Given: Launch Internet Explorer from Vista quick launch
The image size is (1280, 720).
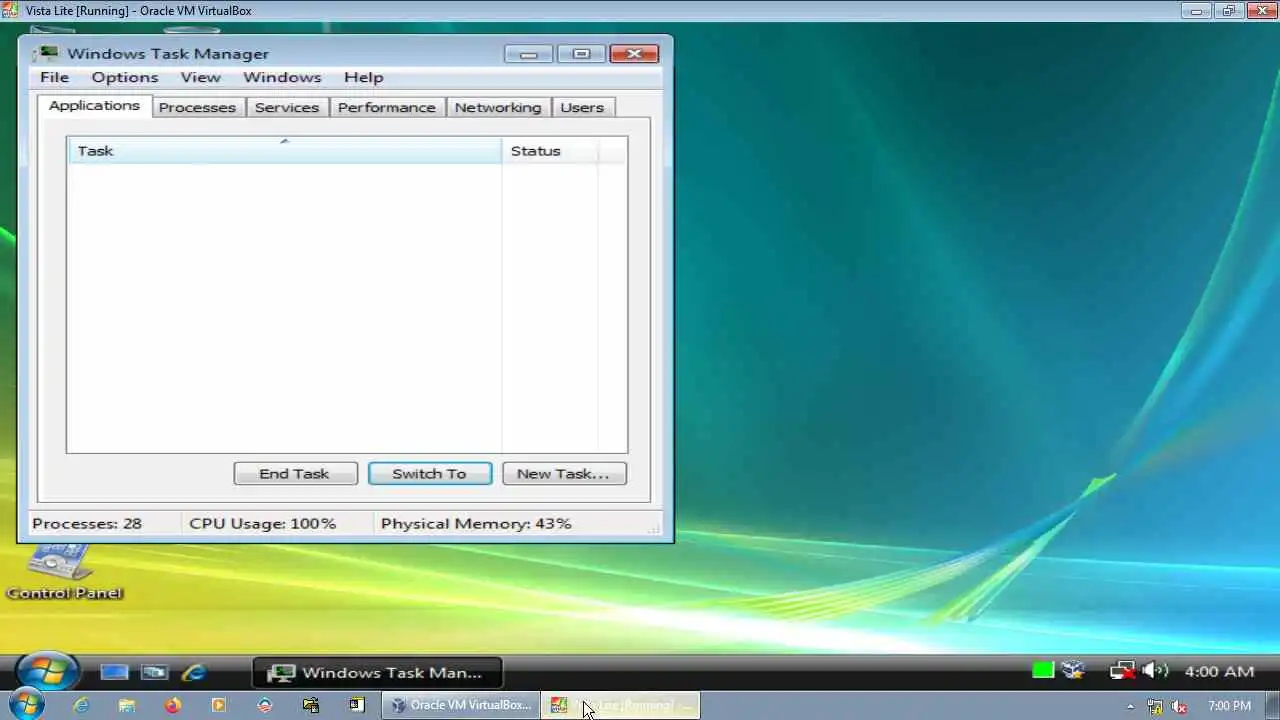Looking at the screenshot, I should pyautogui.click(x=193, y=673).
